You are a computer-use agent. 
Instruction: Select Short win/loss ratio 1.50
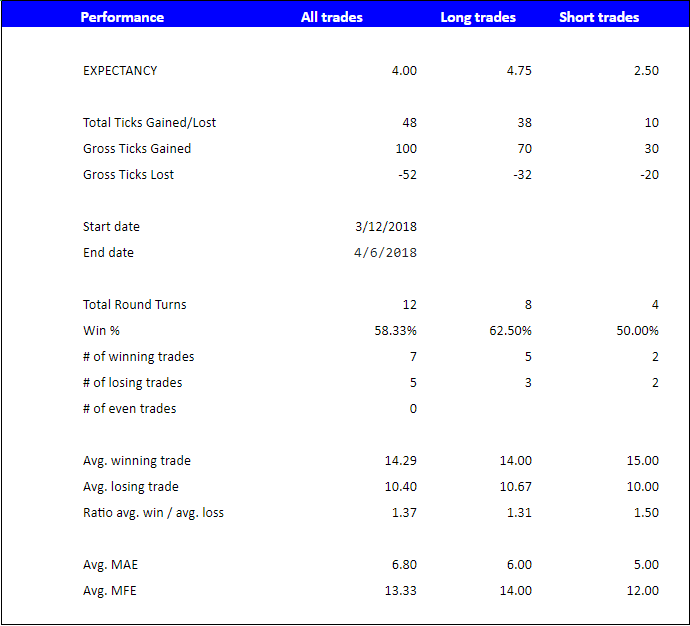[646, 513]
